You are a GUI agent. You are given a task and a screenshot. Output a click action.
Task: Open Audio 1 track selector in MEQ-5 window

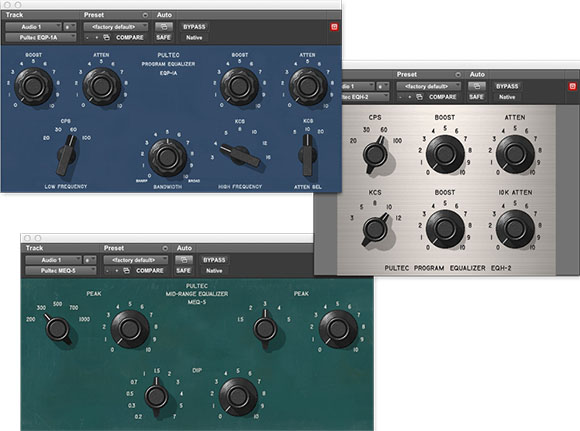(53, 260)
